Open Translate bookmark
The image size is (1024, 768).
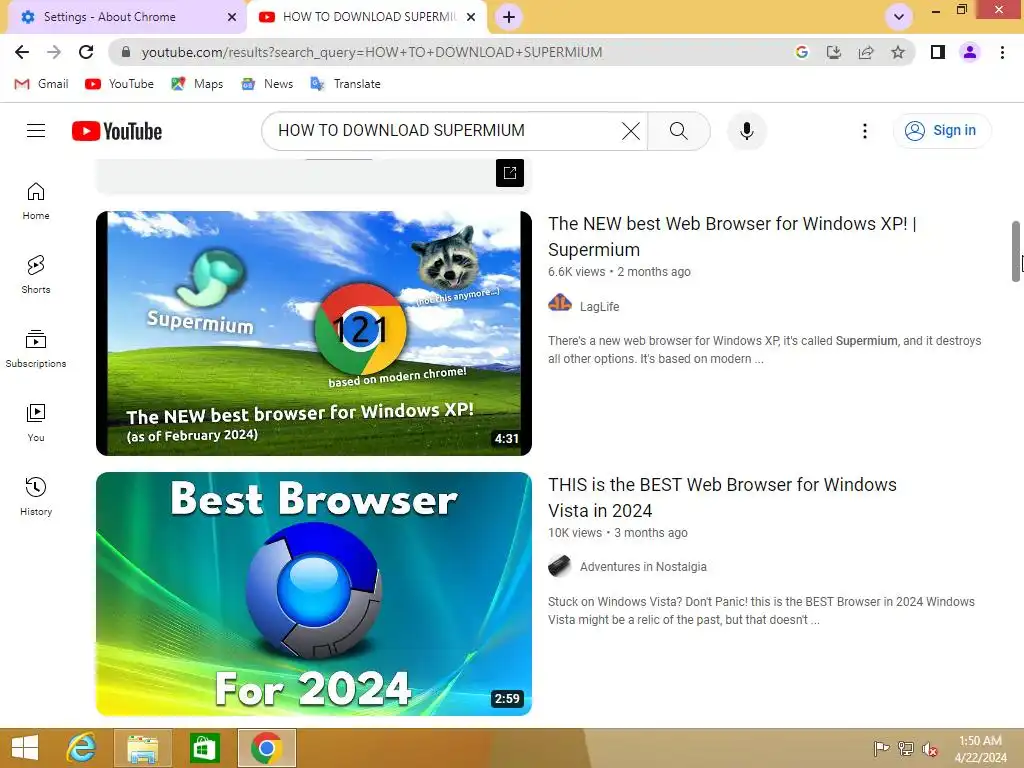pos(345,84)
